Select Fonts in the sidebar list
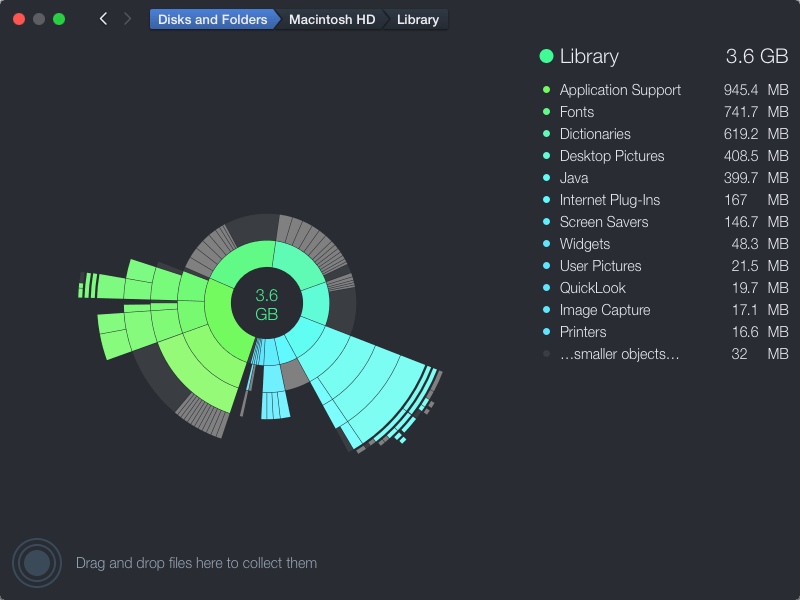The height and width of the screenshot is (600, 800). 577,112
